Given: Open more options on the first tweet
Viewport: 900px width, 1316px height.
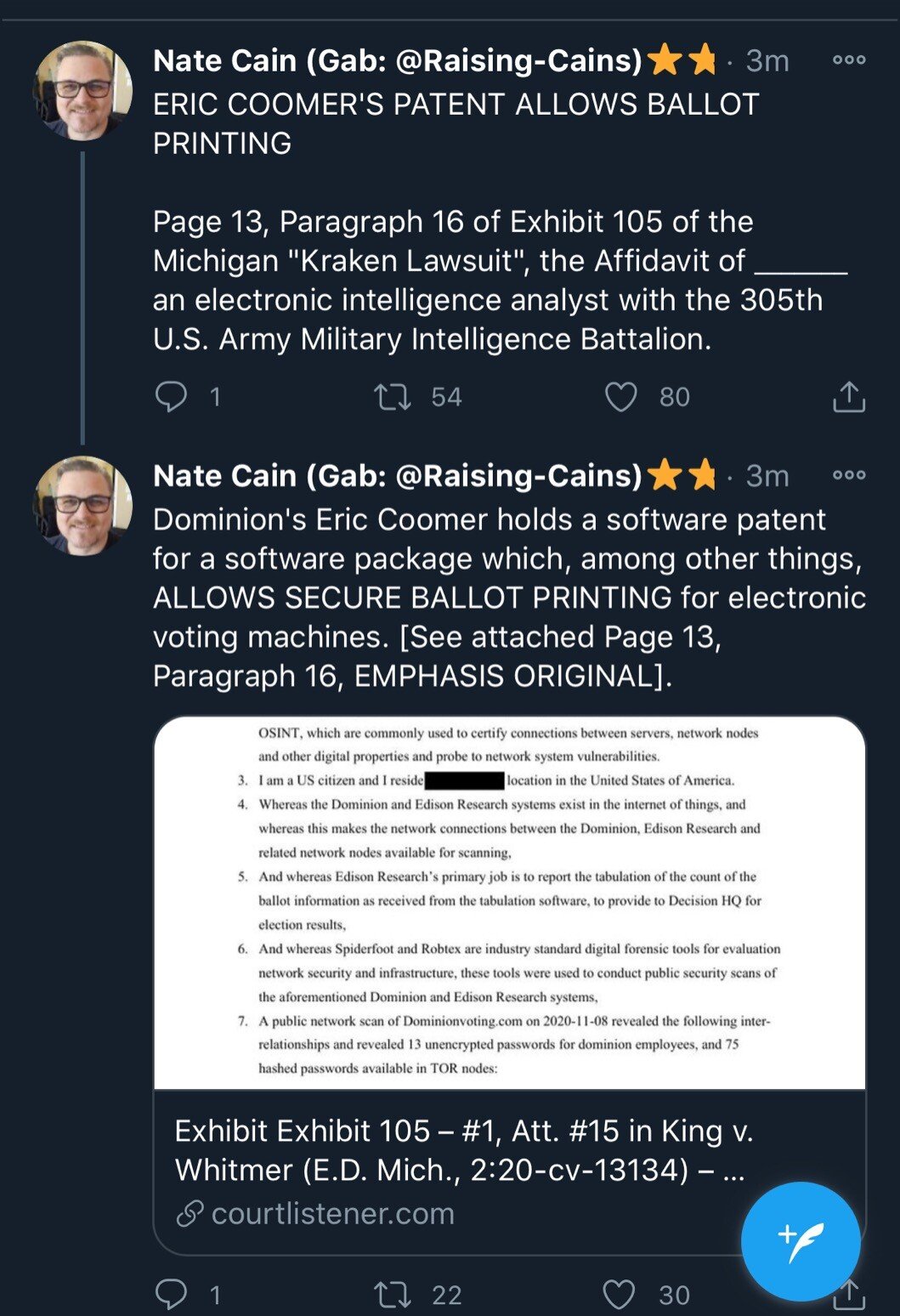Looking at the screenshot, I should 848,60.
